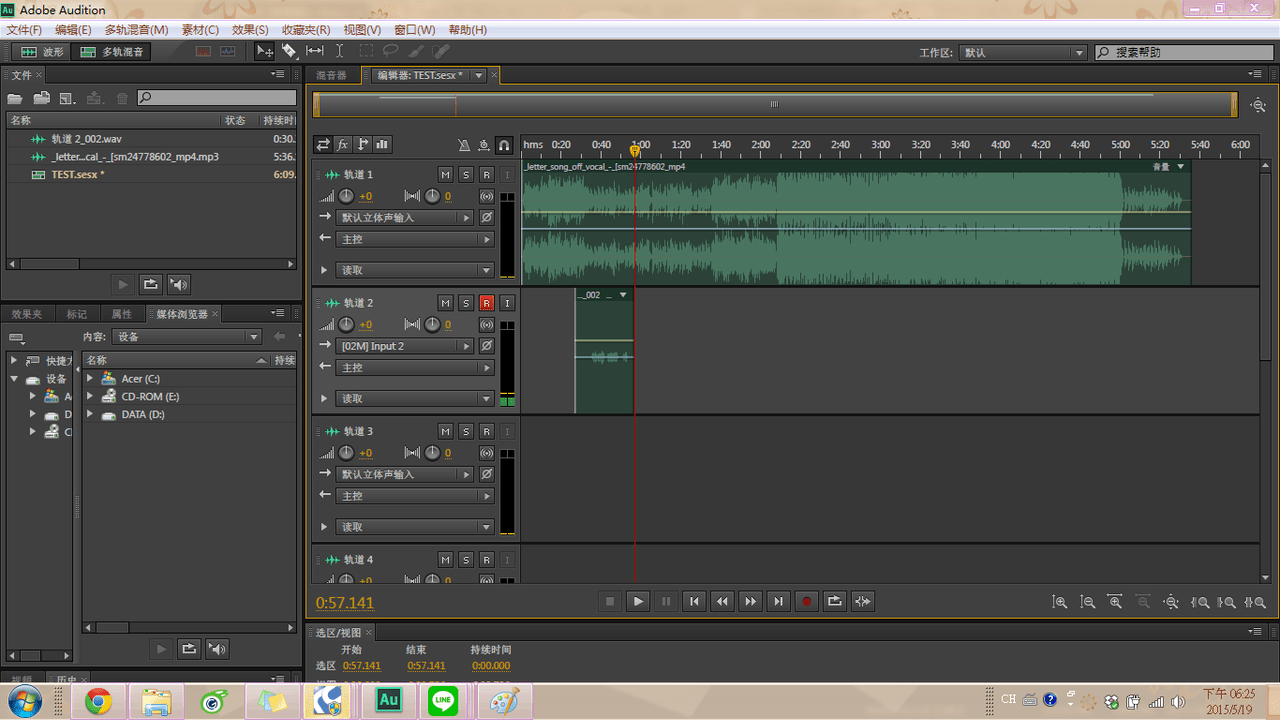Viewport: 1280px width, 720px height.
Task: Stop playback in the transport bar
Action: (x=610, y=601)
